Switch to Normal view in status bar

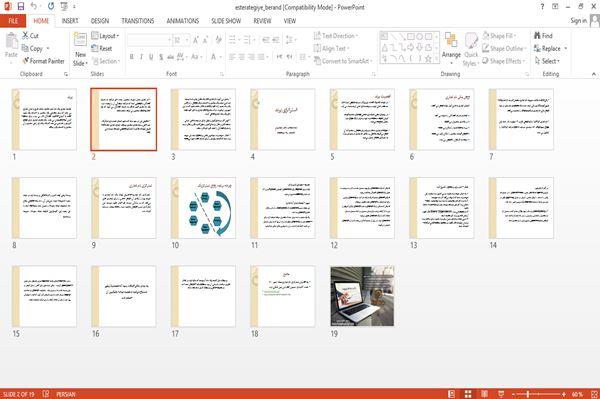[452, 394]
